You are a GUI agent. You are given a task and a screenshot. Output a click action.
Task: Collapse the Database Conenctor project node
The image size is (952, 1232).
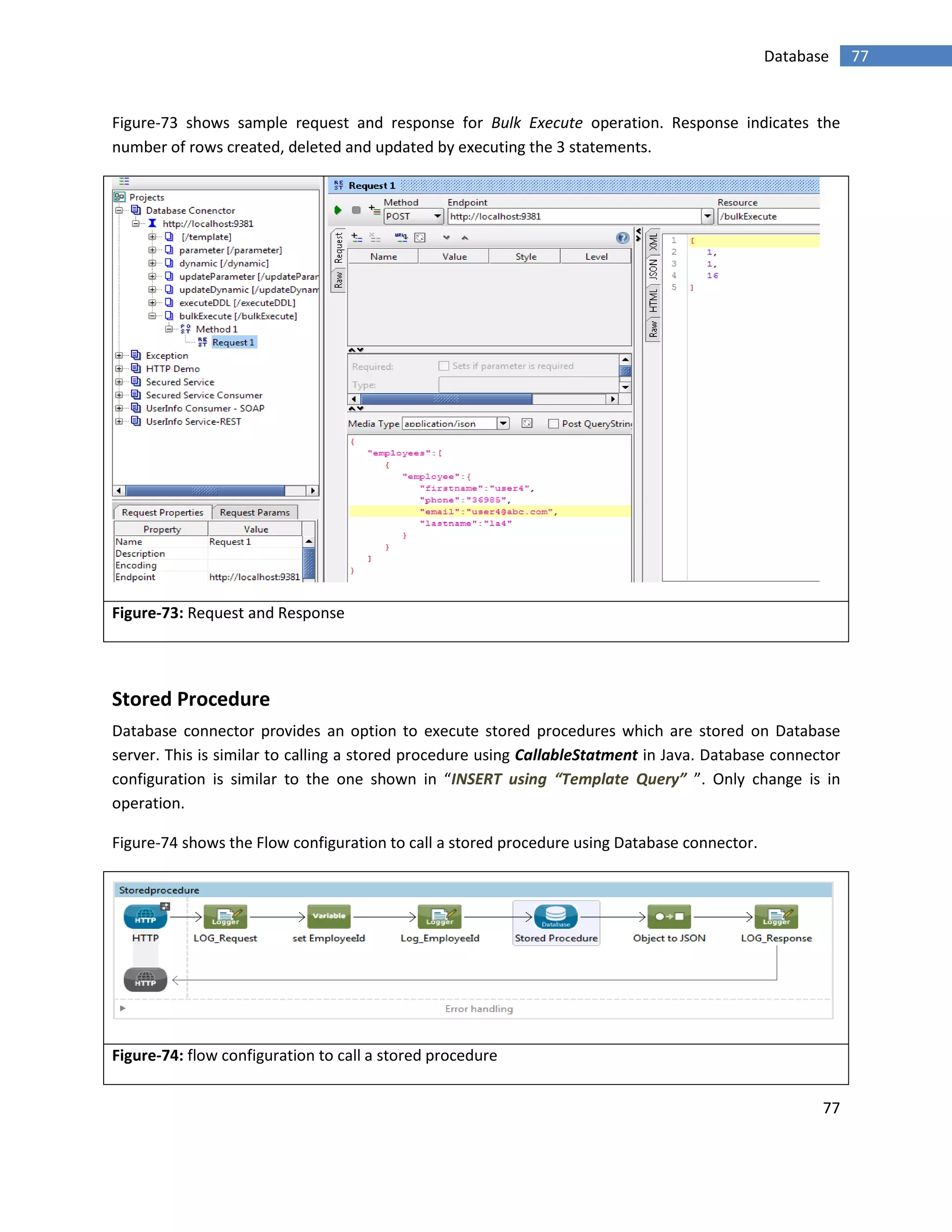119,211
